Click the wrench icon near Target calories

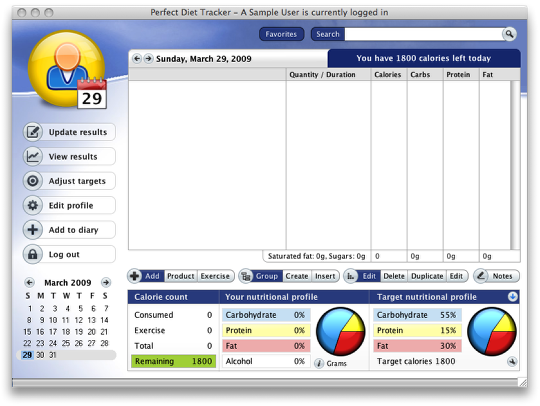(512, 361)
